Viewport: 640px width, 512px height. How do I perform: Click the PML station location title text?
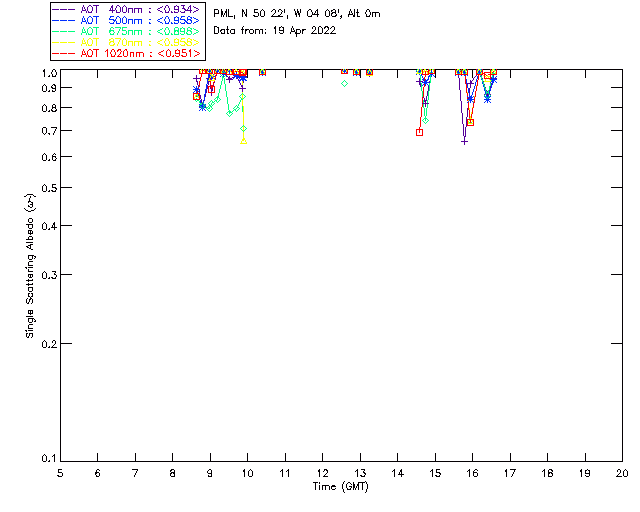297,14
